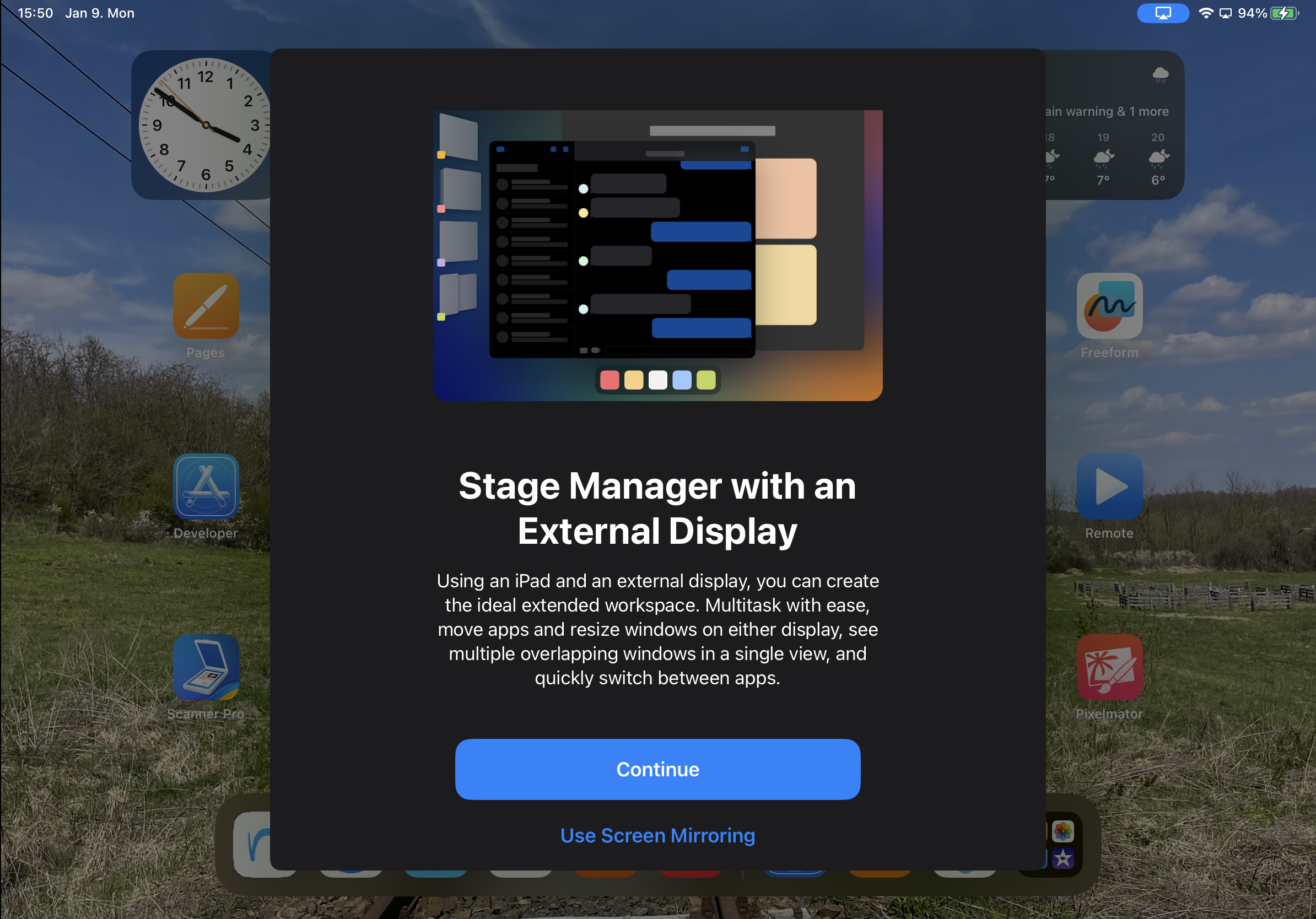Open the Freeform app icon
Image resolution: width=1316 pixels, height=919 pixels.
(1109, 306)
